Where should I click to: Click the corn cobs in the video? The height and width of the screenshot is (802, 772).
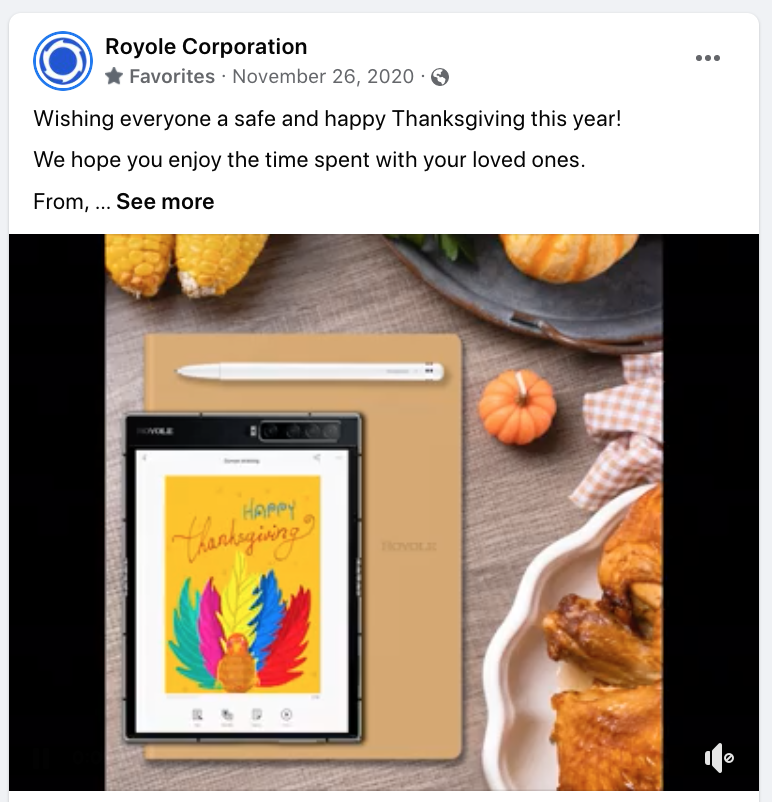(x=185, y=264)
